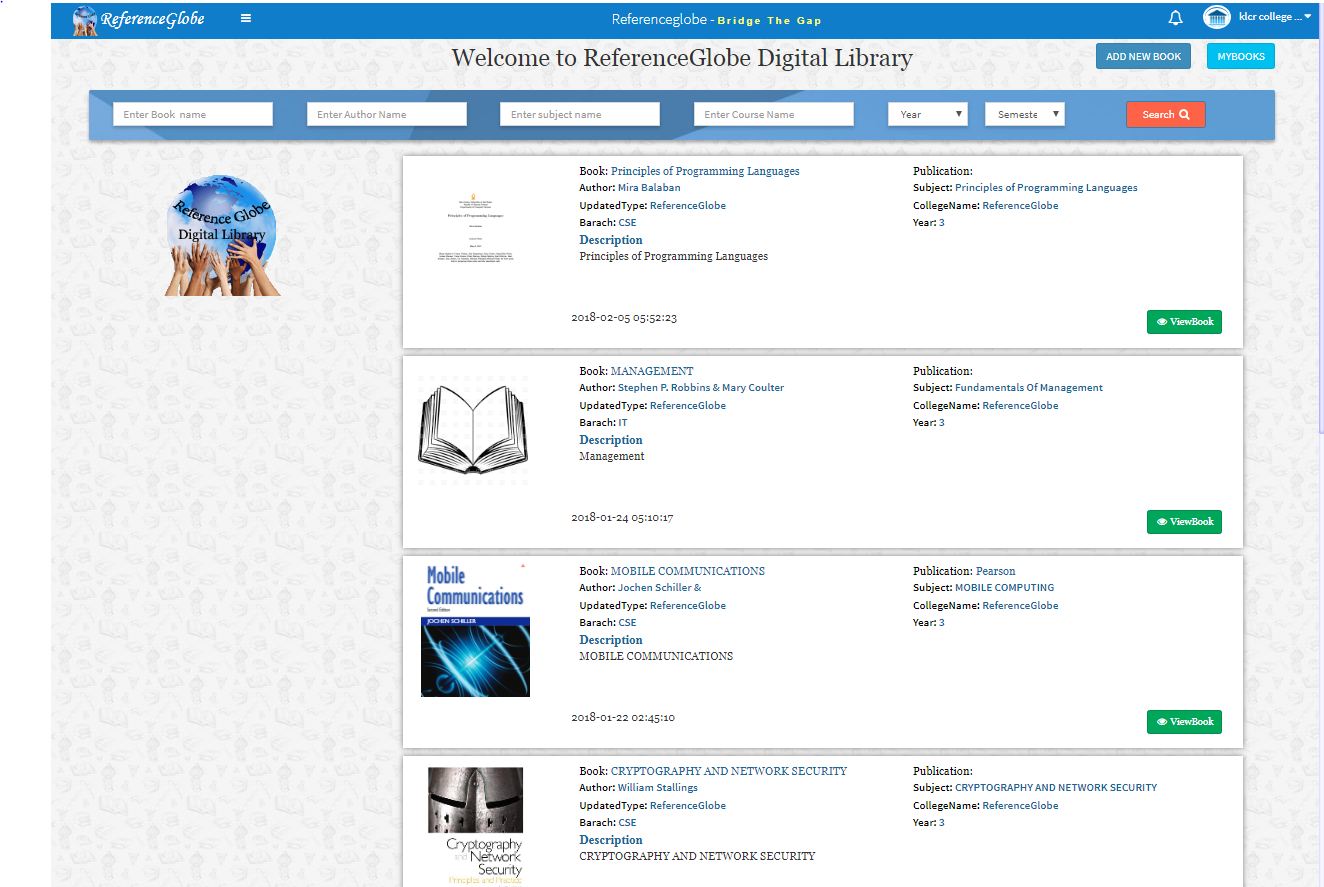This screenshot has height=887, width=1324.
Task: Open the notification bell
Action: pyautogui.click(x=1176, y=18)
